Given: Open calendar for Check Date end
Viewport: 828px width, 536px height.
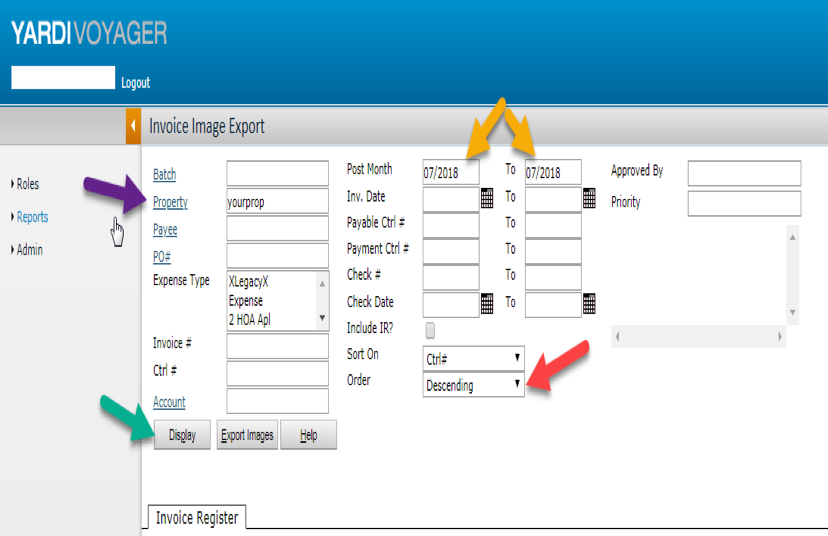Looking at the screenshot, I should tap(589, 303).
